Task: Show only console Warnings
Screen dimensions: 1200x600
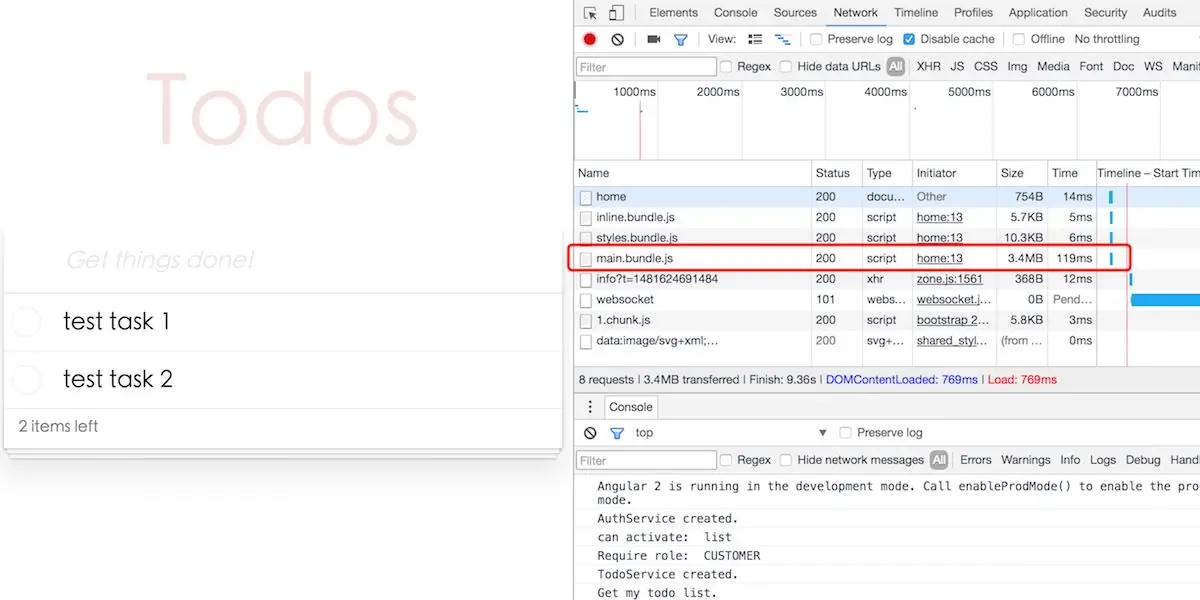Action: [1026, 460]
